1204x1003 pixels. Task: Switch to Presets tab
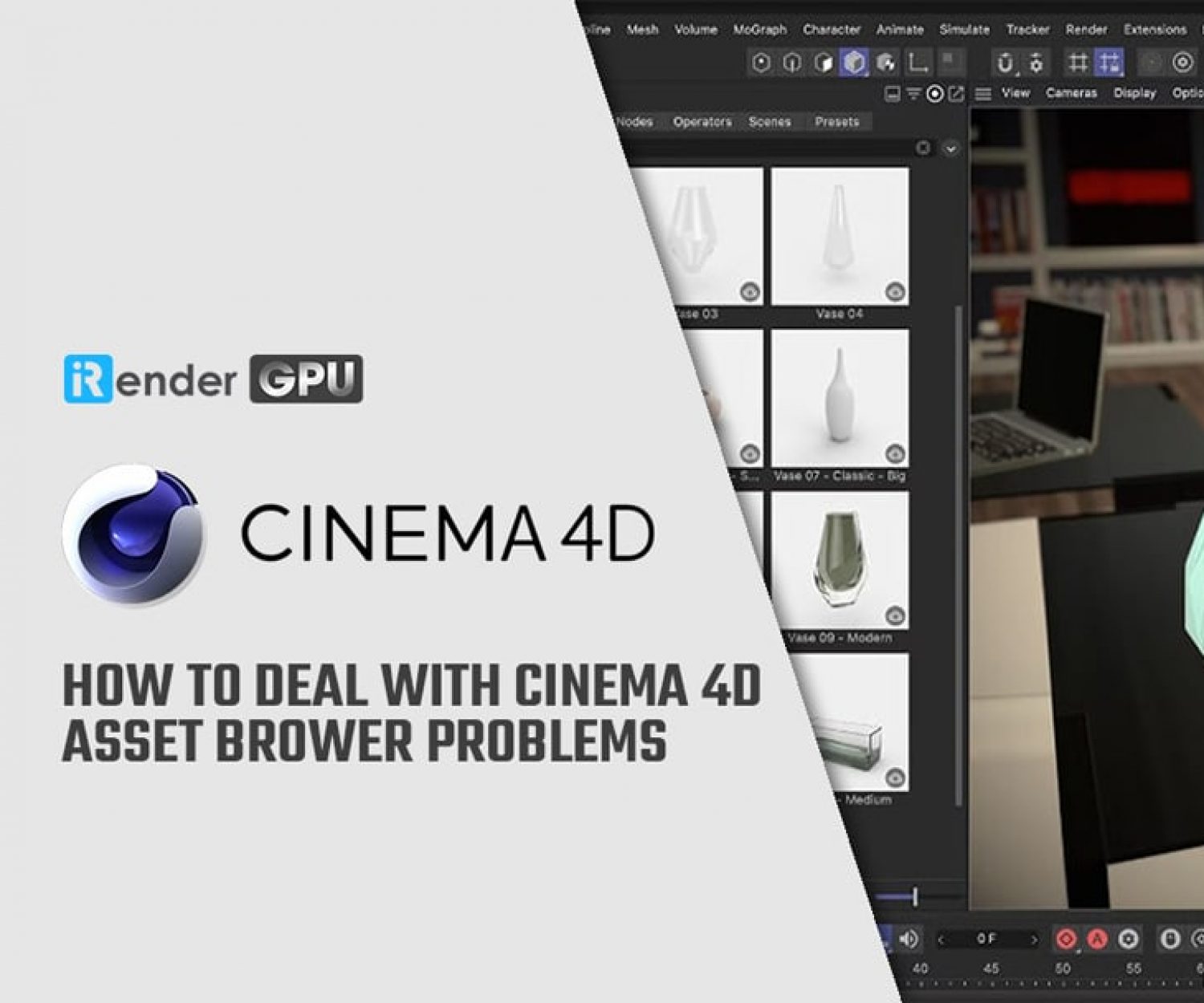click(837, 122)
